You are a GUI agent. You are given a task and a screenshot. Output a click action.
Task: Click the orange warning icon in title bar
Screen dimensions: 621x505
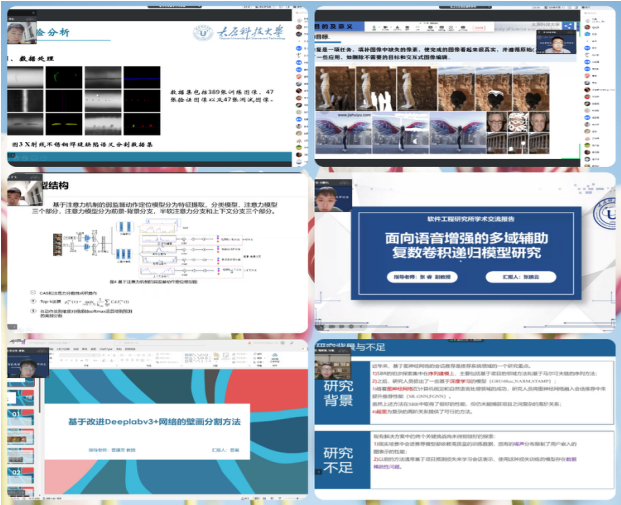click(250, 343)
